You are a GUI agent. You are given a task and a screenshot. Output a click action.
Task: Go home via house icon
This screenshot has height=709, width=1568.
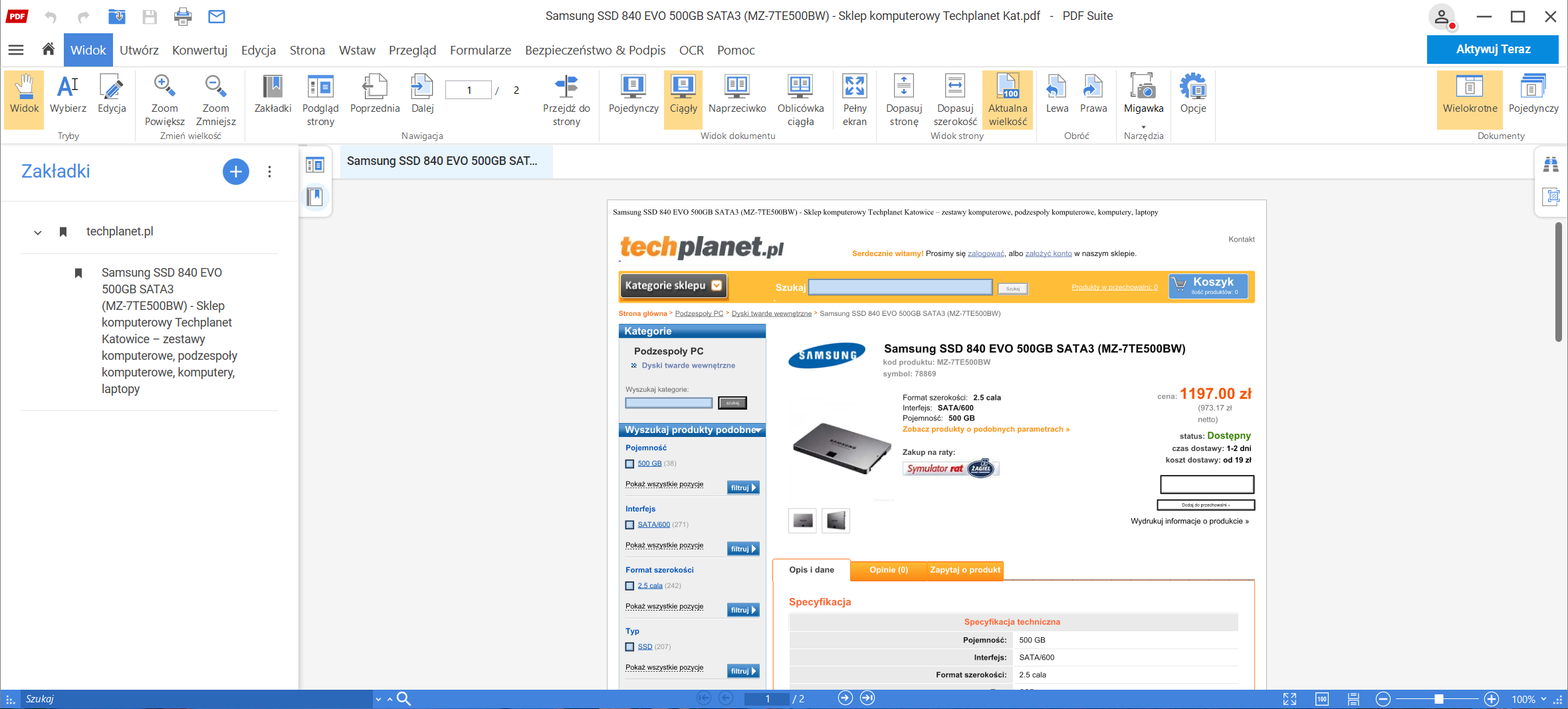coord(48,49)
